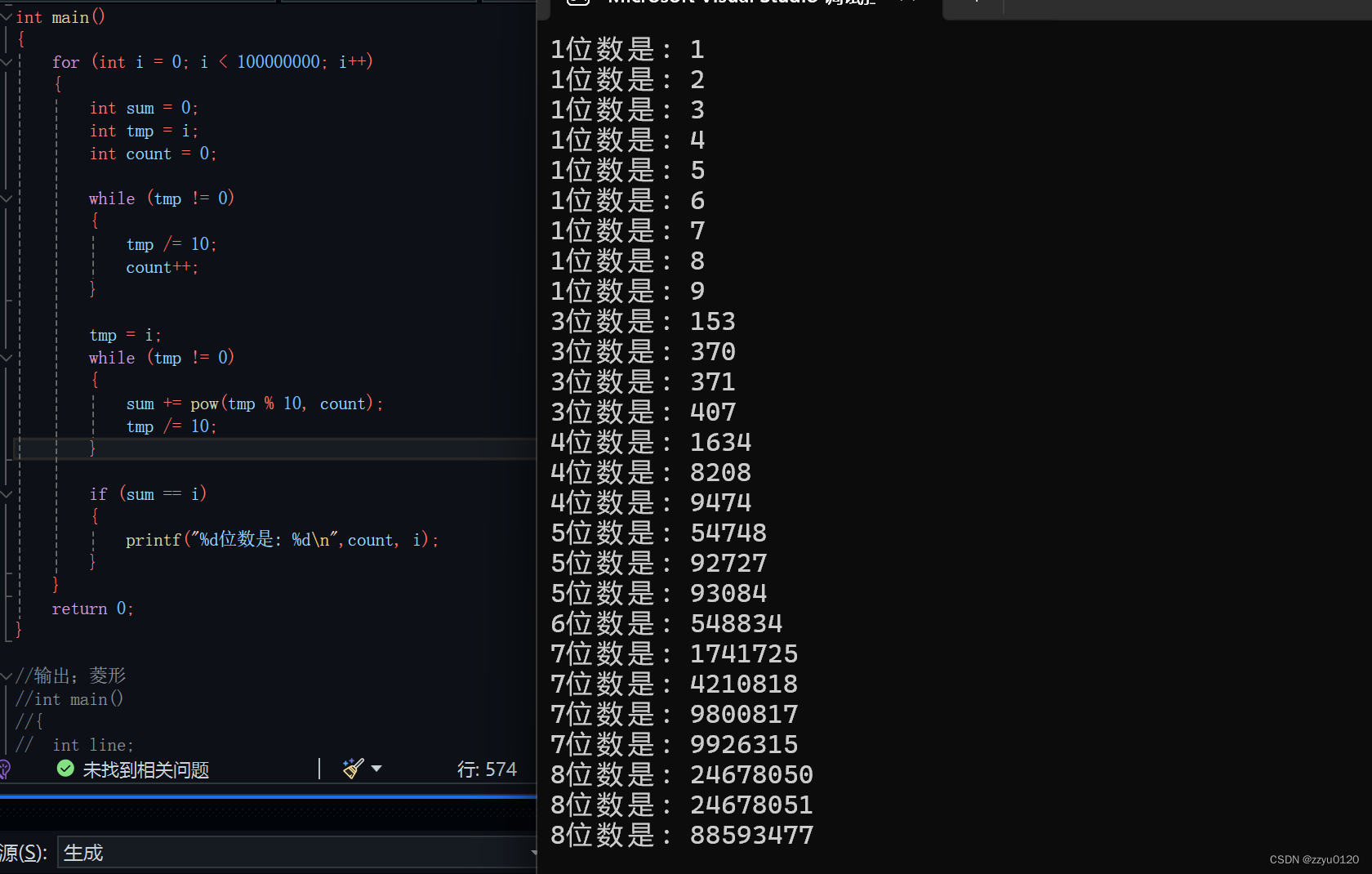Click the green checkmark no-issues icon

(65, 769)
